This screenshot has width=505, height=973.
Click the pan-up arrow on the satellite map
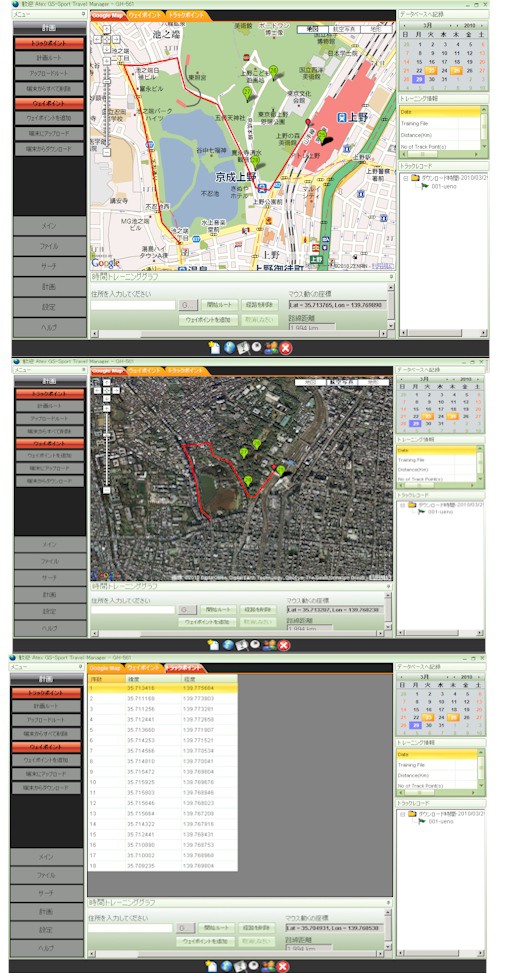[x=107, y=382]
